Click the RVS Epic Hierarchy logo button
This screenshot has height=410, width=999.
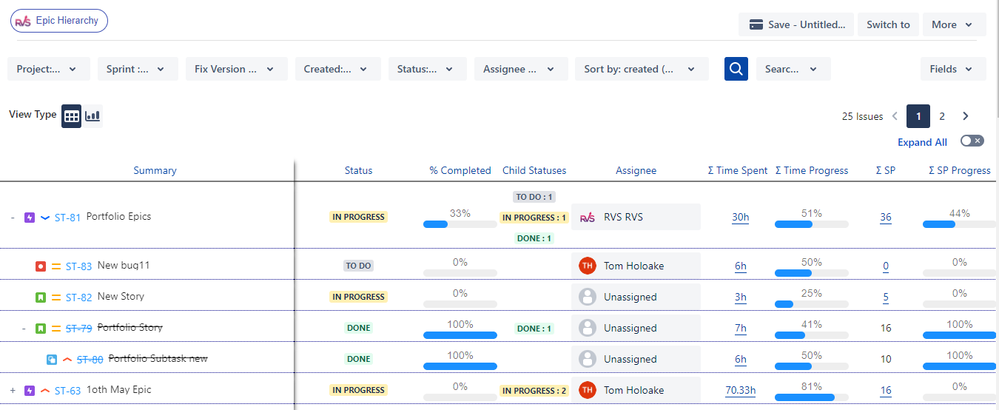(59, 20)
